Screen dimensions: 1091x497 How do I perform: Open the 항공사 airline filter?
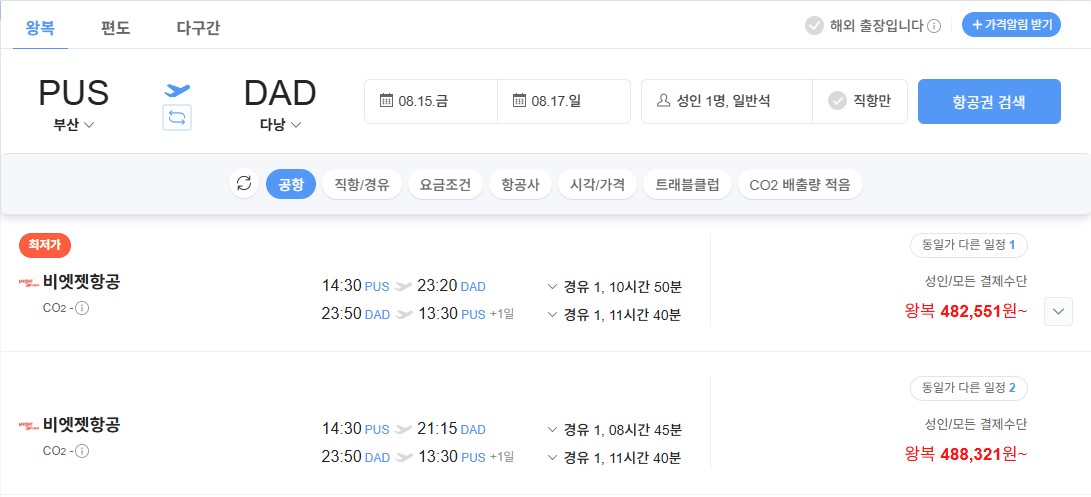pyautogui.click(x=520, y=184)
